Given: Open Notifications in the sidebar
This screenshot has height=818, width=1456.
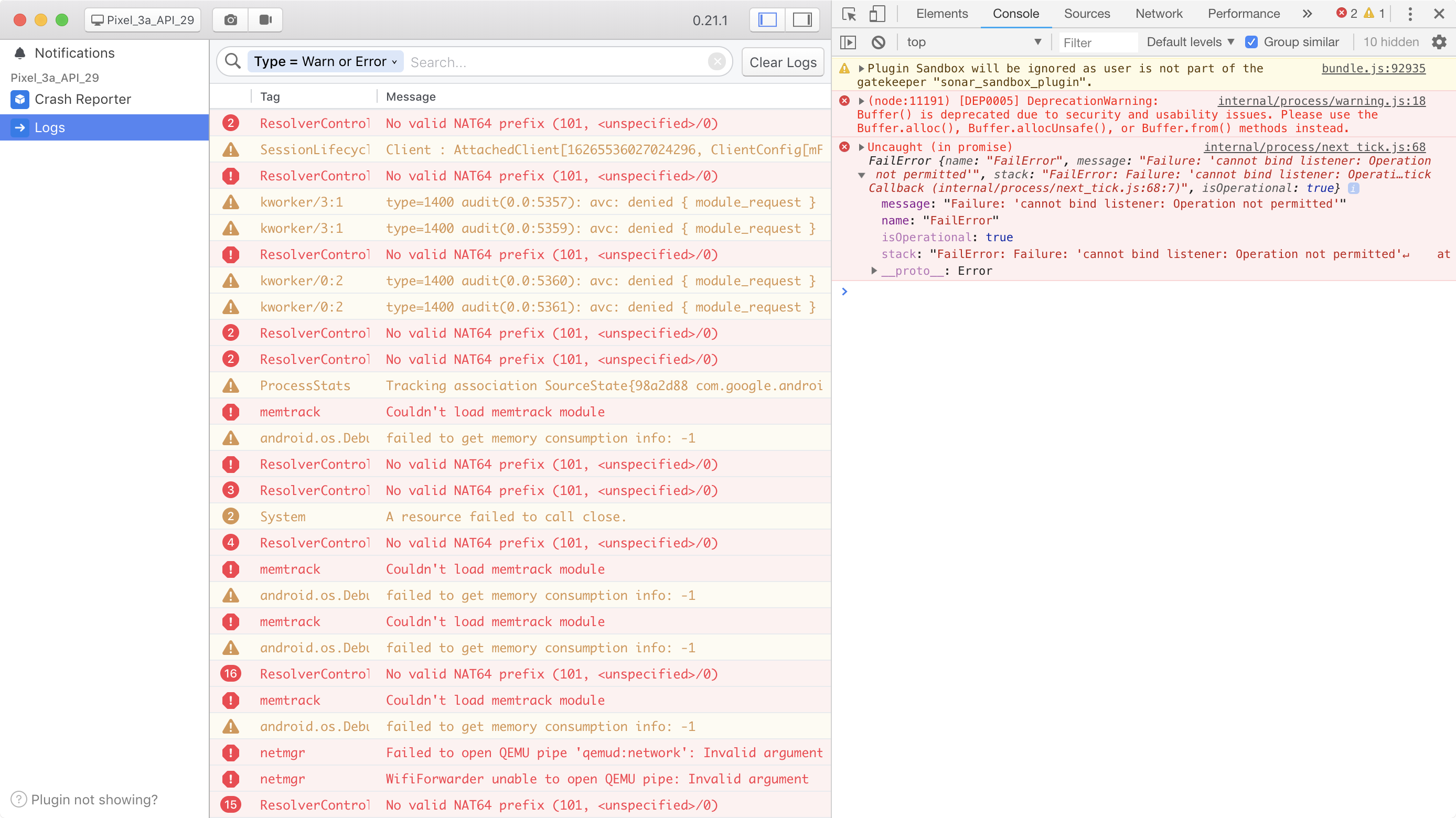Looking at the screenshot, I should point(74,53).
